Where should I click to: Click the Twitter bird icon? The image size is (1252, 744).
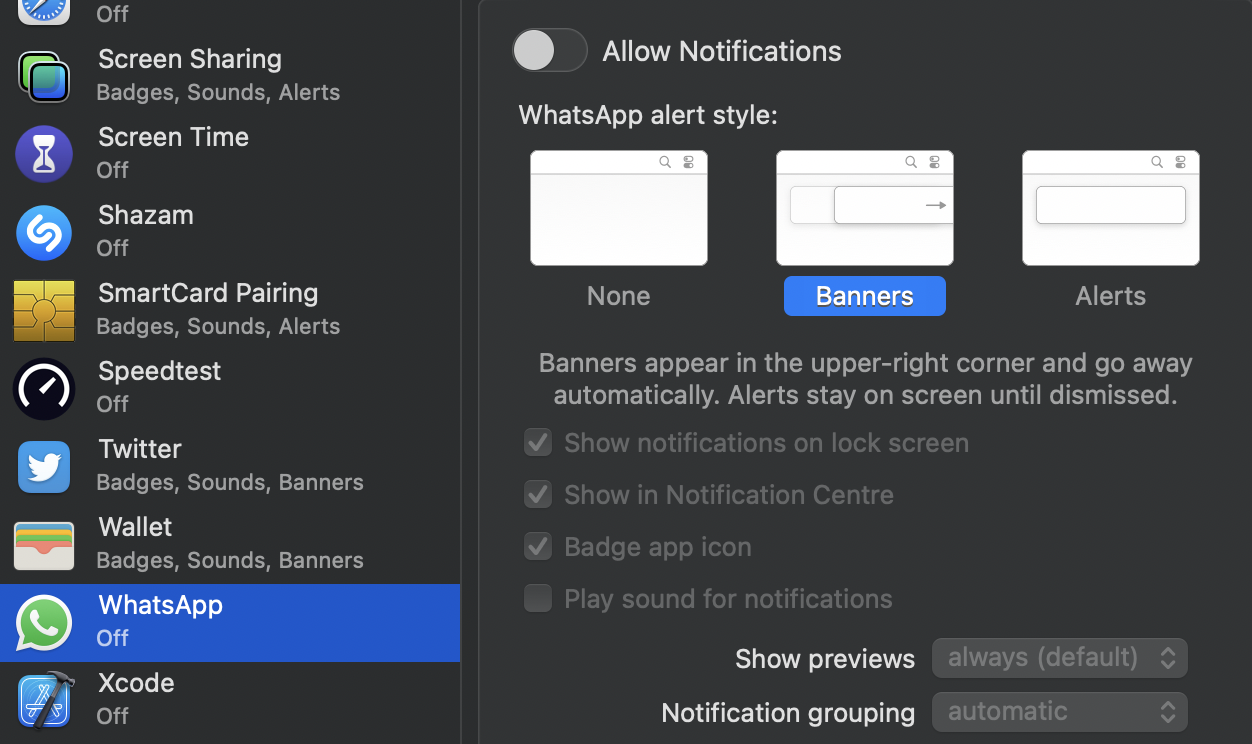pos(44,467)
